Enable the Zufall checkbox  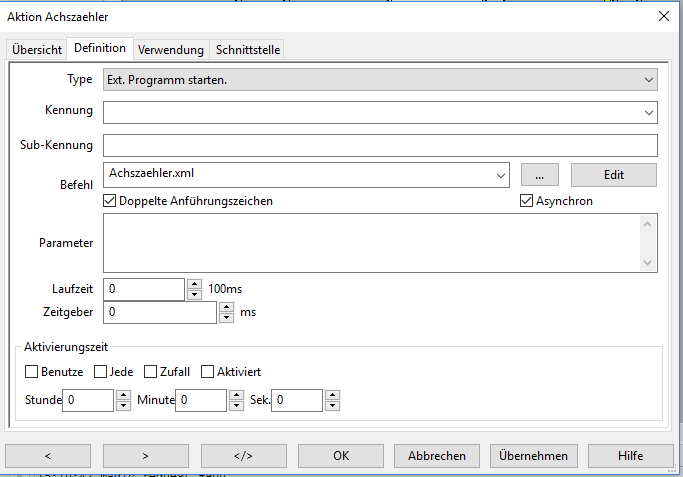point(151,372)
